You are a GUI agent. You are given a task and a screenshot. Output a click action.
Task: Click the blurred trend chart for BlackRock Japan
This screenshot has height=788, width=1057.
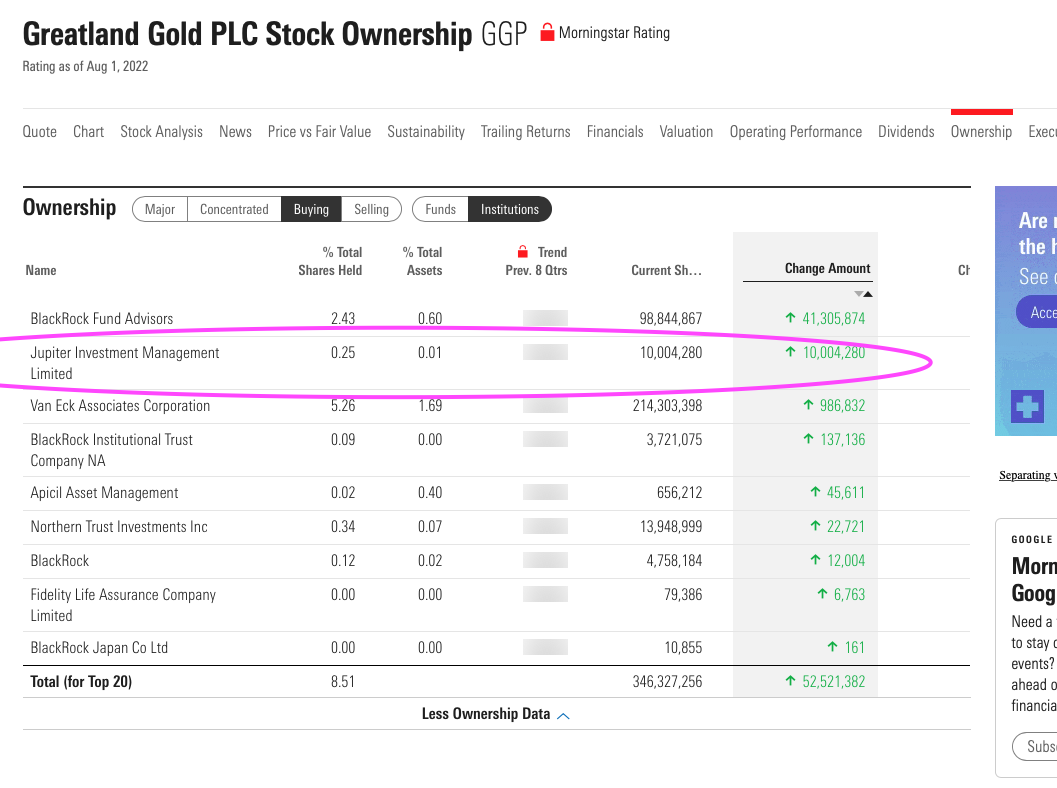tap(545, 648)
